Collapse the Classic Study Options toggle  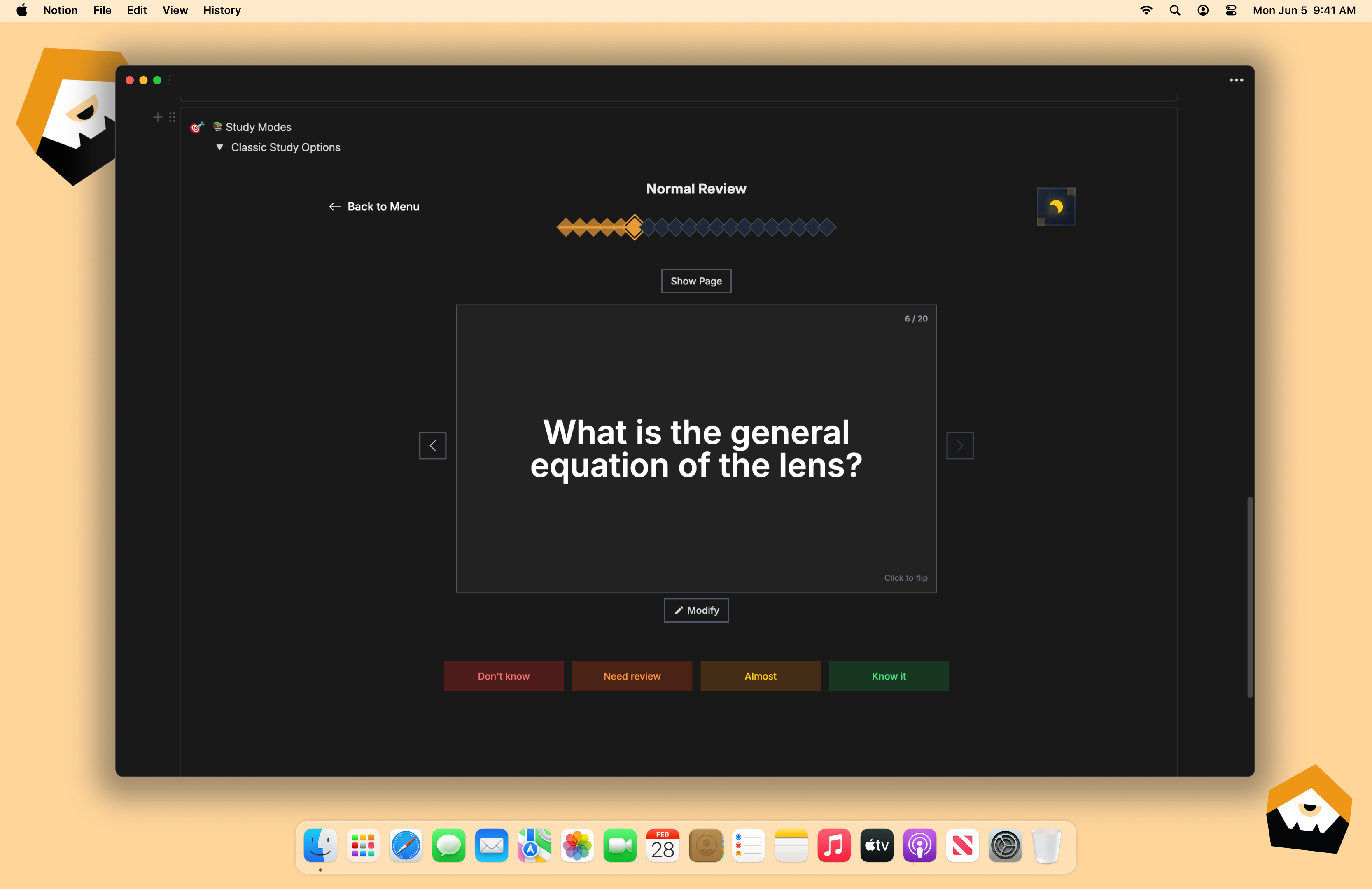pos(219,147)
